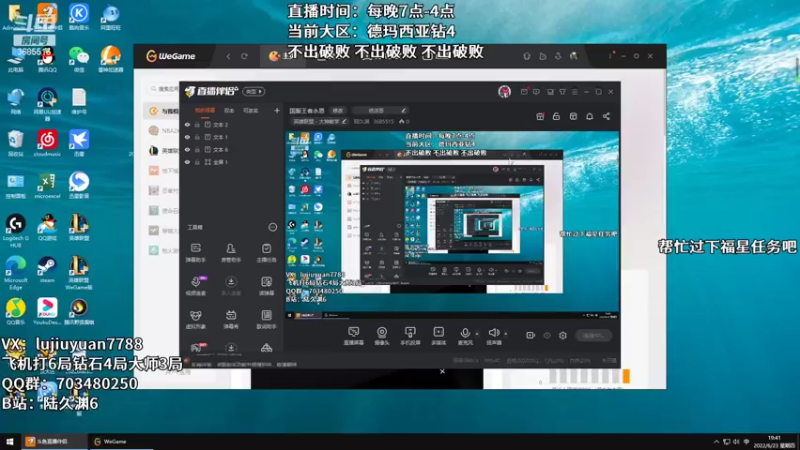Edit the game category field
Image resolution: width=800 pixels, height=450 pixels.
[x=319, y=121]
